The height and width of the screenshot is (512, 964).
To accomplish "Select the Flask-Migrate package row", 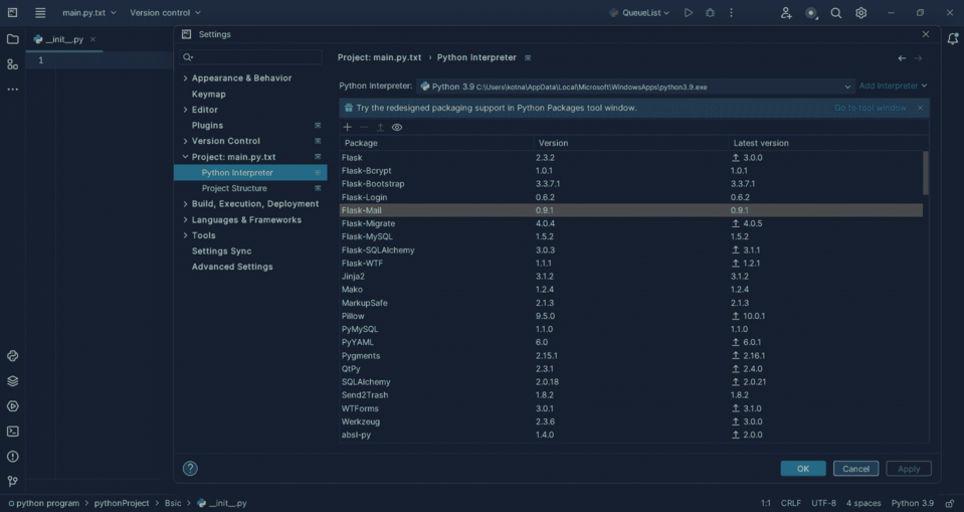I will pyautogui.click(x=631, y=224).
